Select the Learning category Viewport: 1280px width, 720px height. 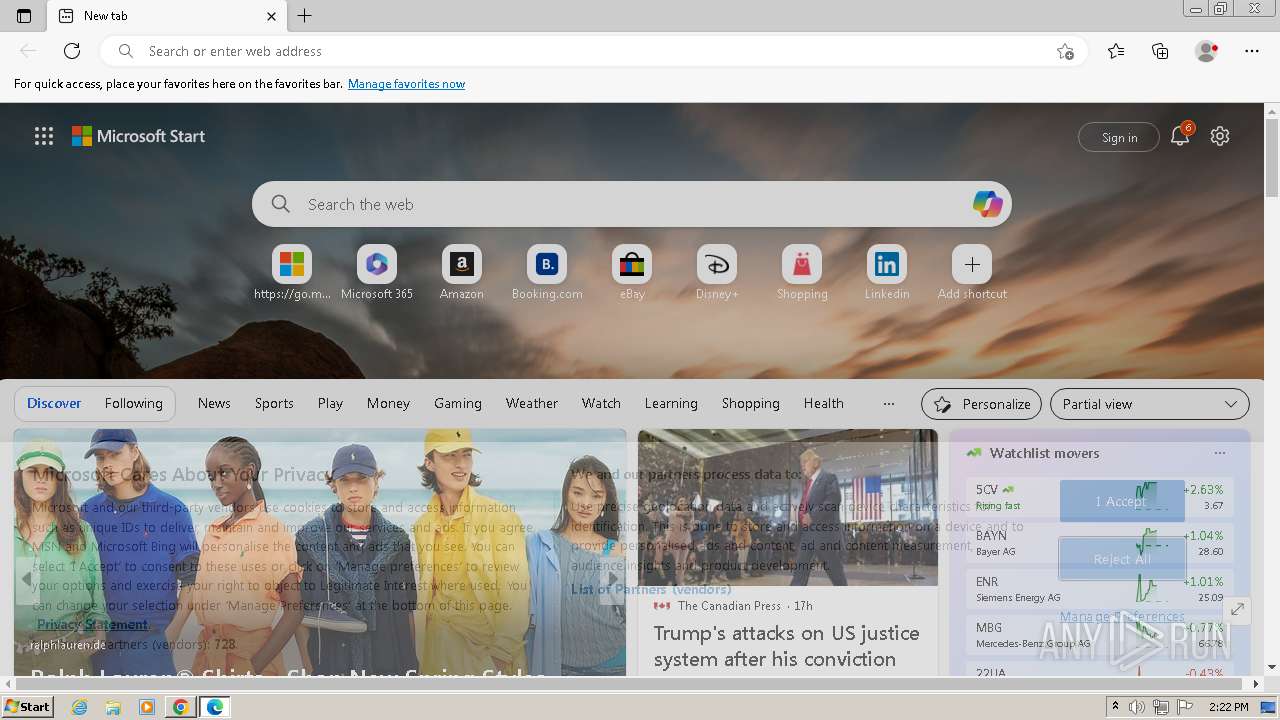[x=671, y=404]
